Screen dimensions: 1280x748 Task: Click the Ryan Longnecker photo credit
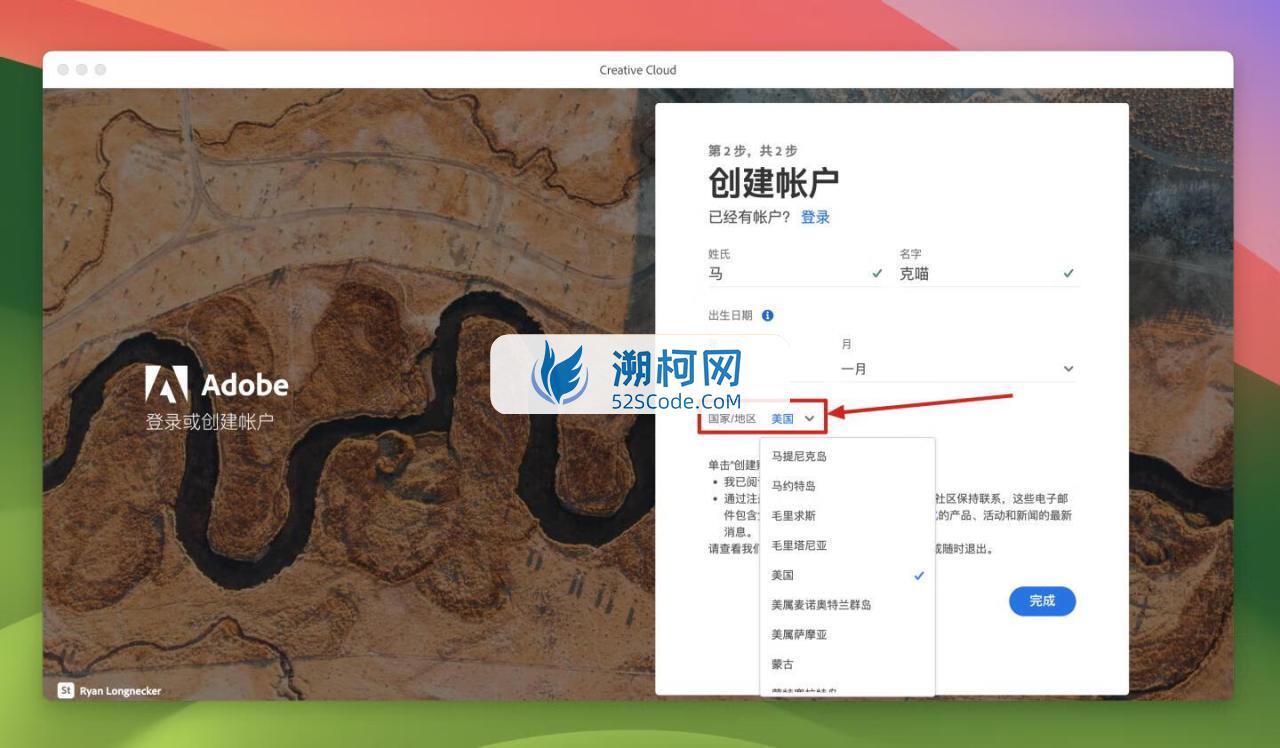tap(120, 691)
